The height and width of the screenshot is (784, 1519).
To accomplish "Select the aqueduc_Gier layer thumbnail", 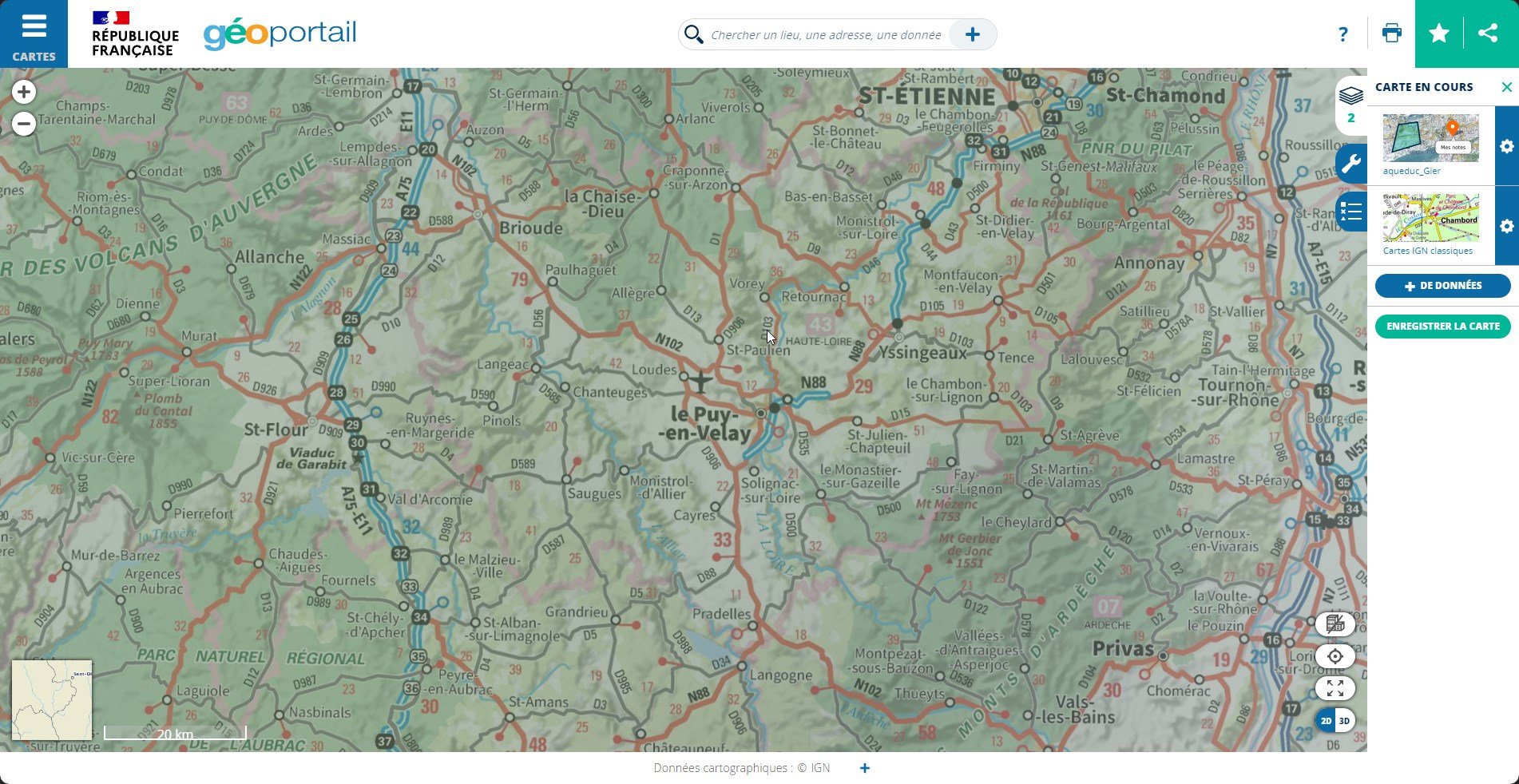I will click(x=1430, y=137).
